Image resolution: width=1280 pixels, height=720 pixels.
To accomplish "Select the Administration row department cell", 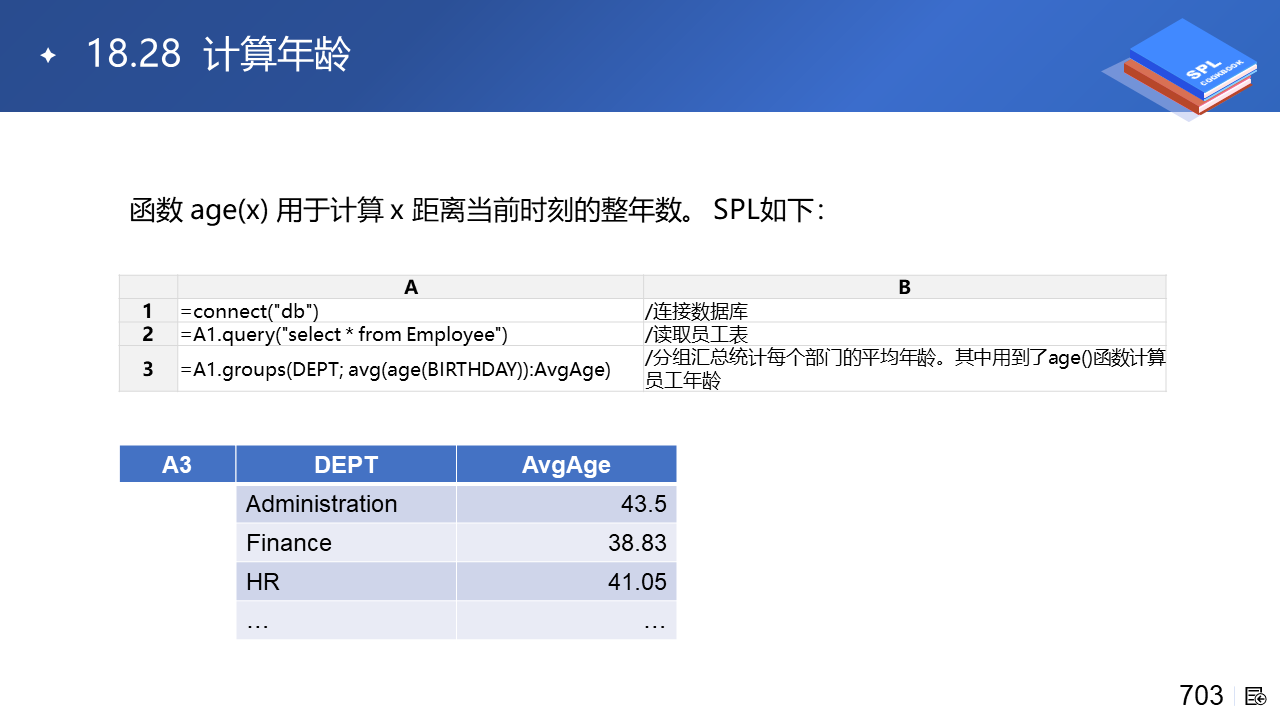I will click(346, 504).
